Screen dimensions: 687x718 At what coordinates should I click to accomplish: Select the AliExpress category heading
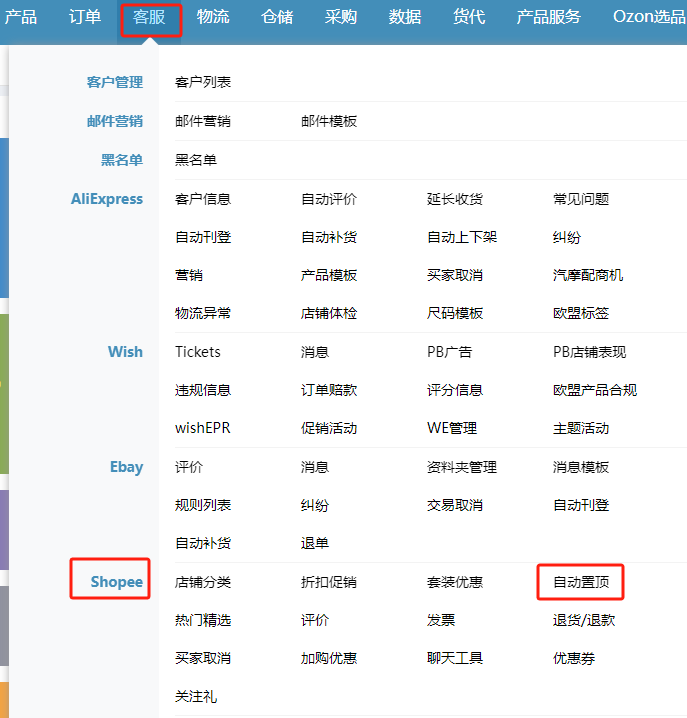point(107,199)
